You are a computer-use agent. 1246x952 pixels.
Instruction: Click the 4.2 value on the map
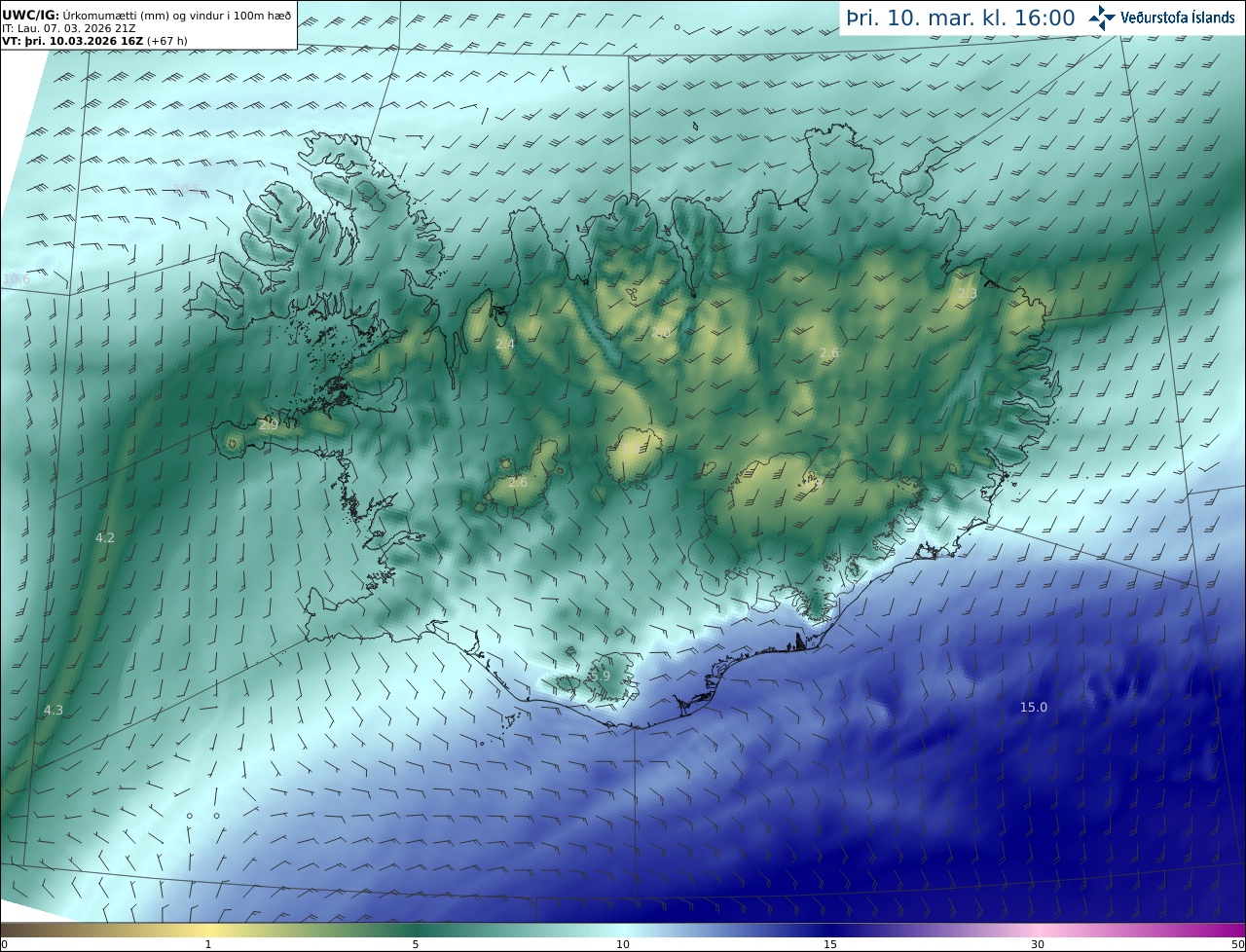pyautogui.click(x=105, y=538)
